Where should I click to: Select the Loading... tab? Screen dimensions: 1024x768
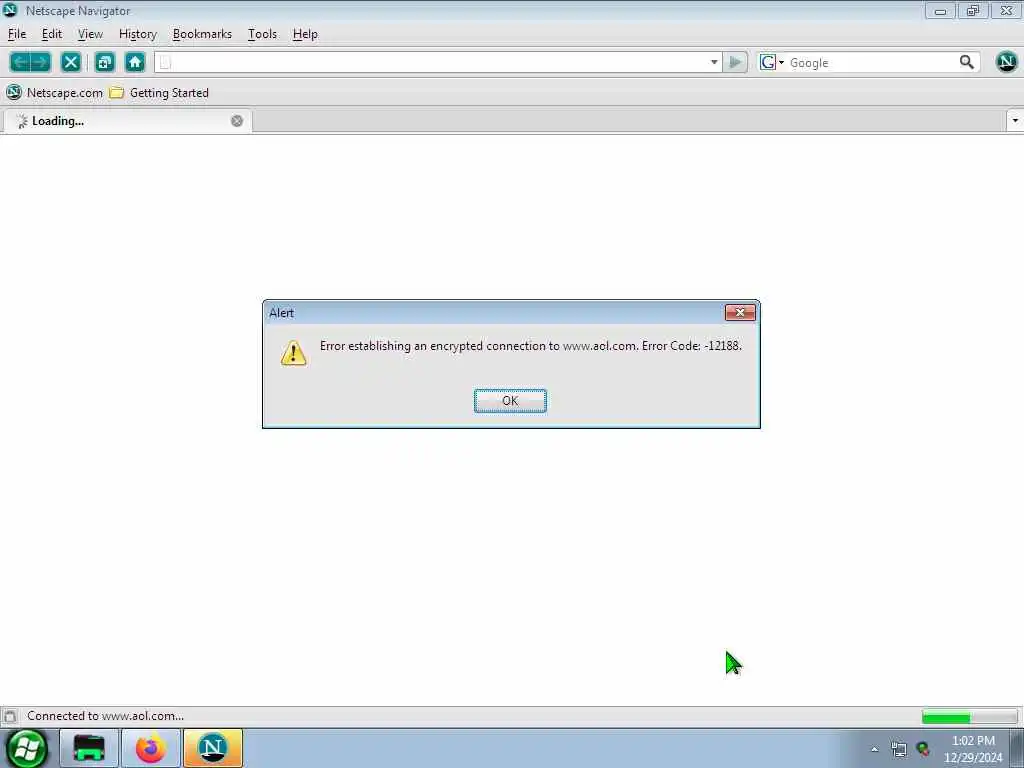pyautogui.click(x=128, y=121)
